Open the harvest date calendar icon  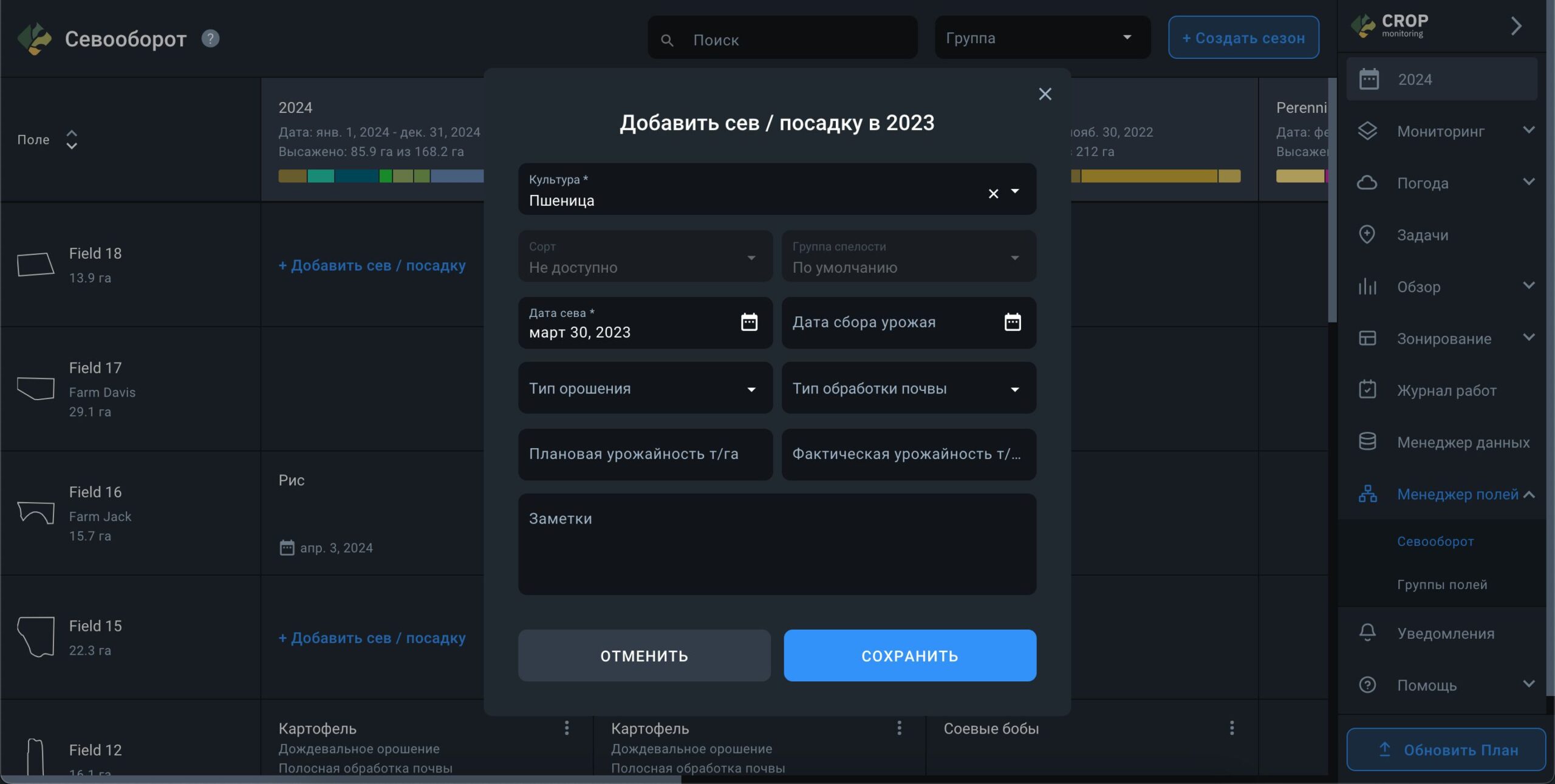coord(1012,322)
